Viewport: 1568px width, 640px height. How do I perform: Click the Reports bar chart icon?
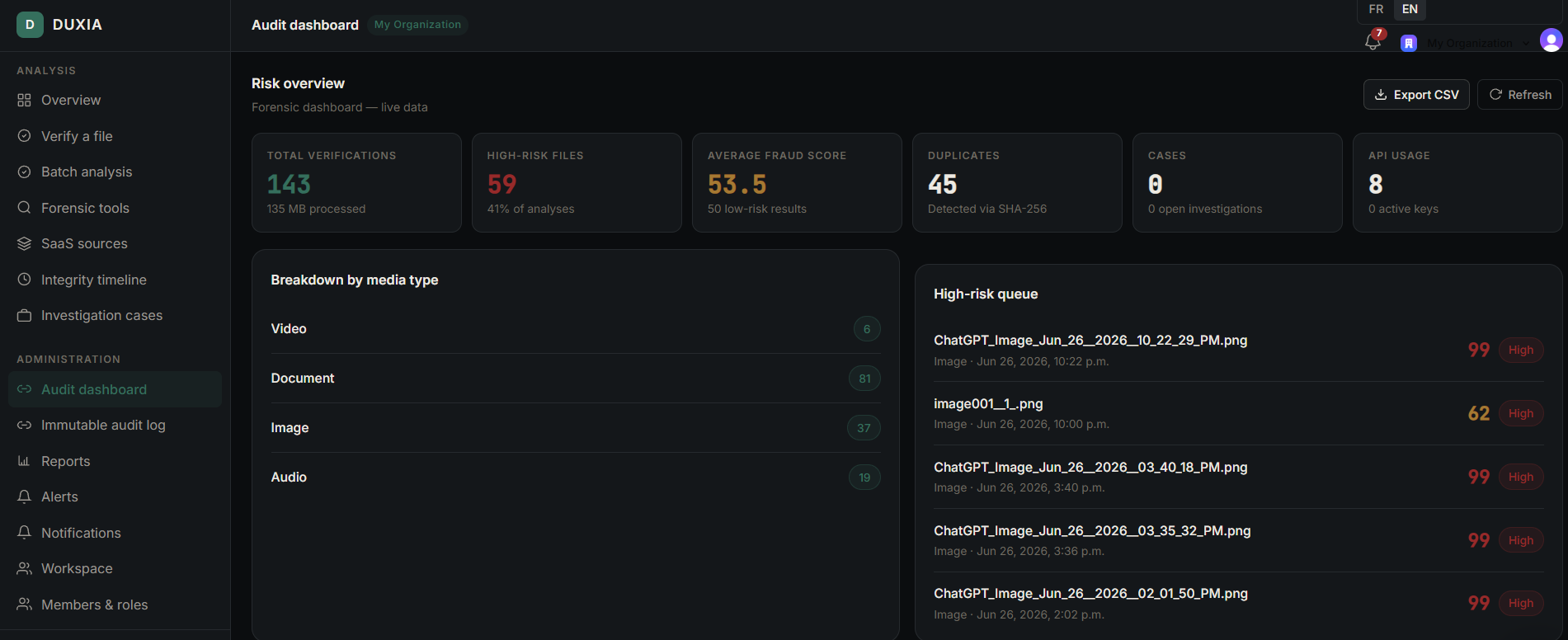click(24, 461)
